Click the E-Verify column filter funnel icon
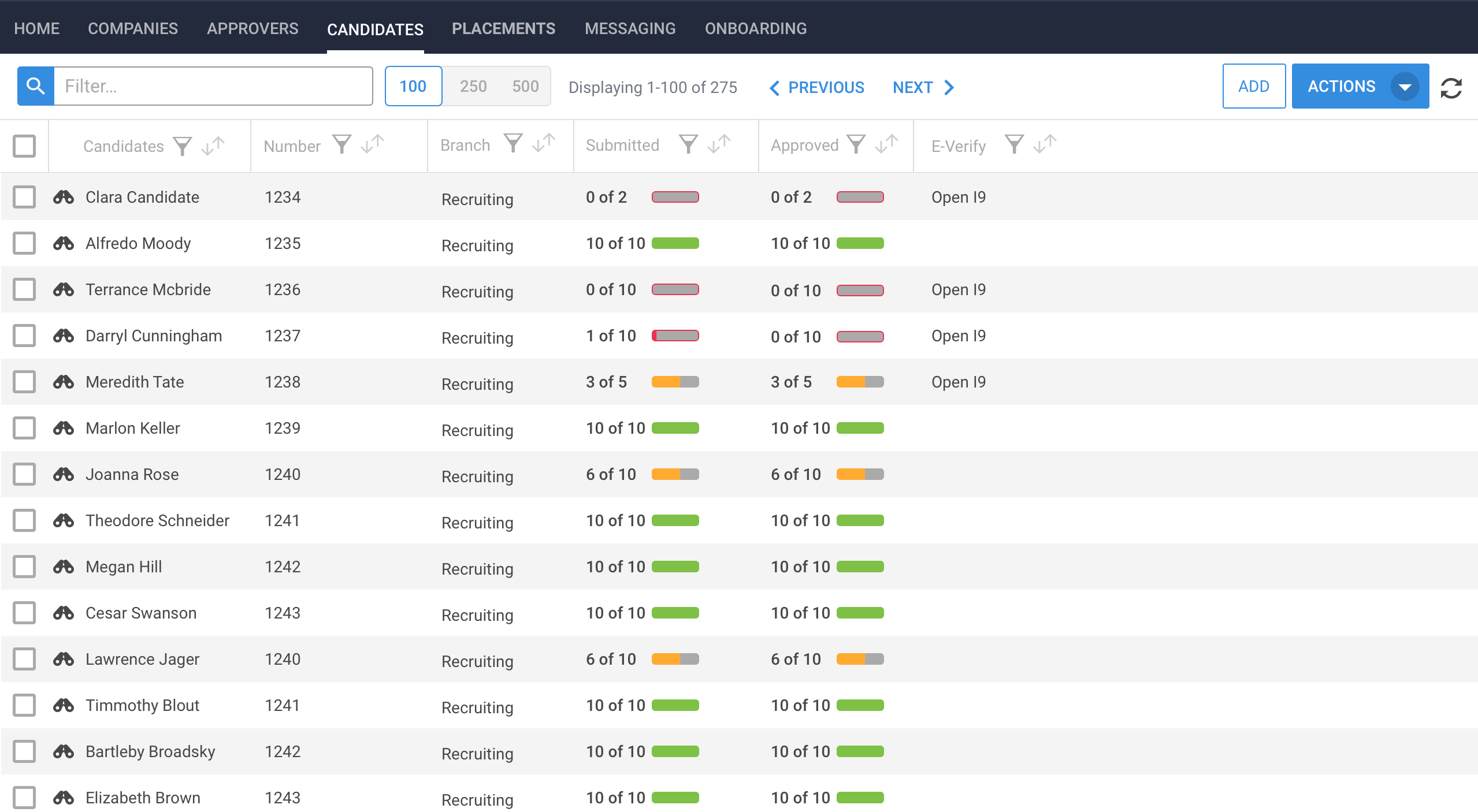Image resolution: width=1478 pixels, height=812 pixels. point(1013,144)
